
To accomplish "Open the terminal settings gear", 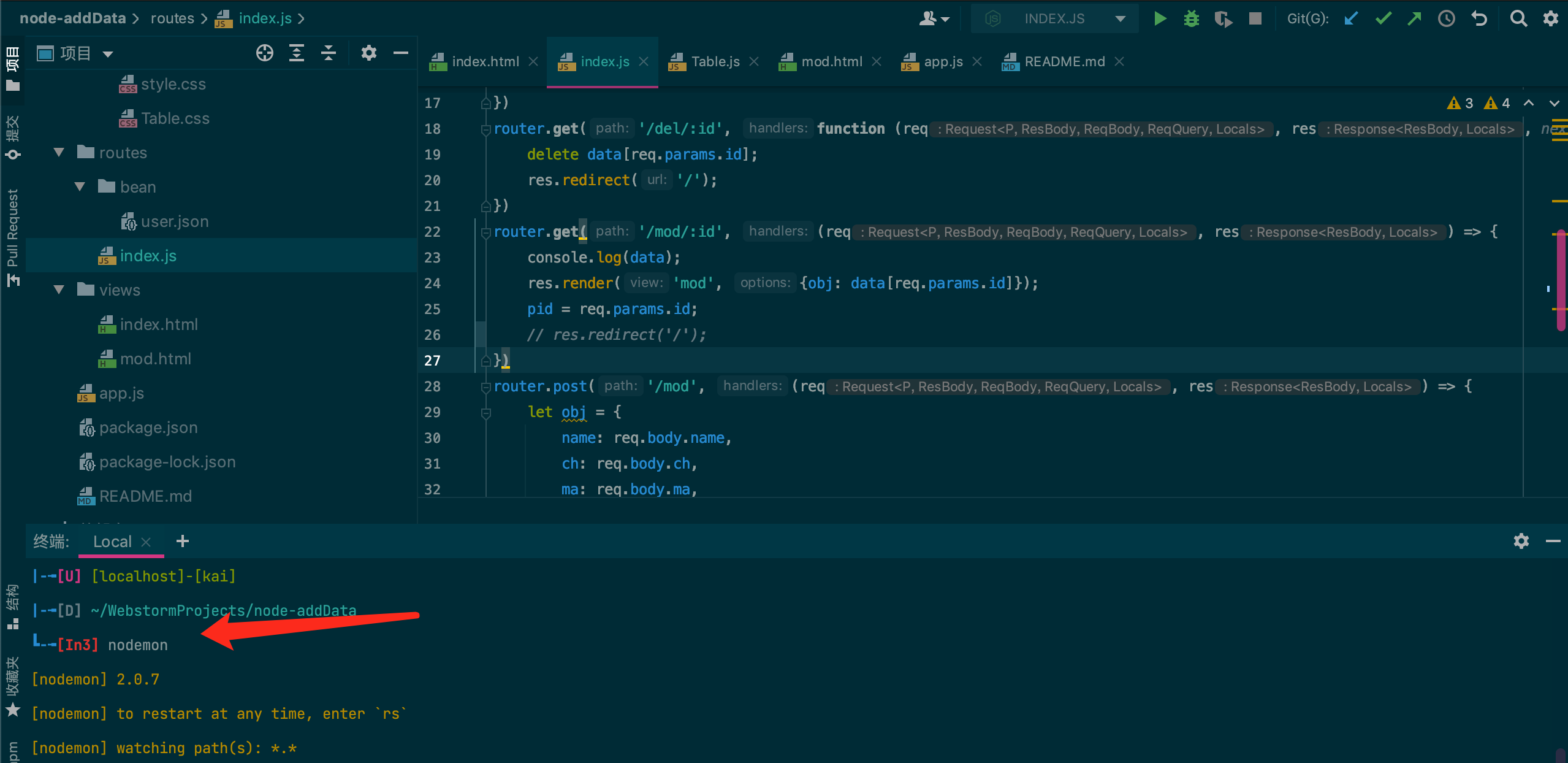I will (1522, 541).
